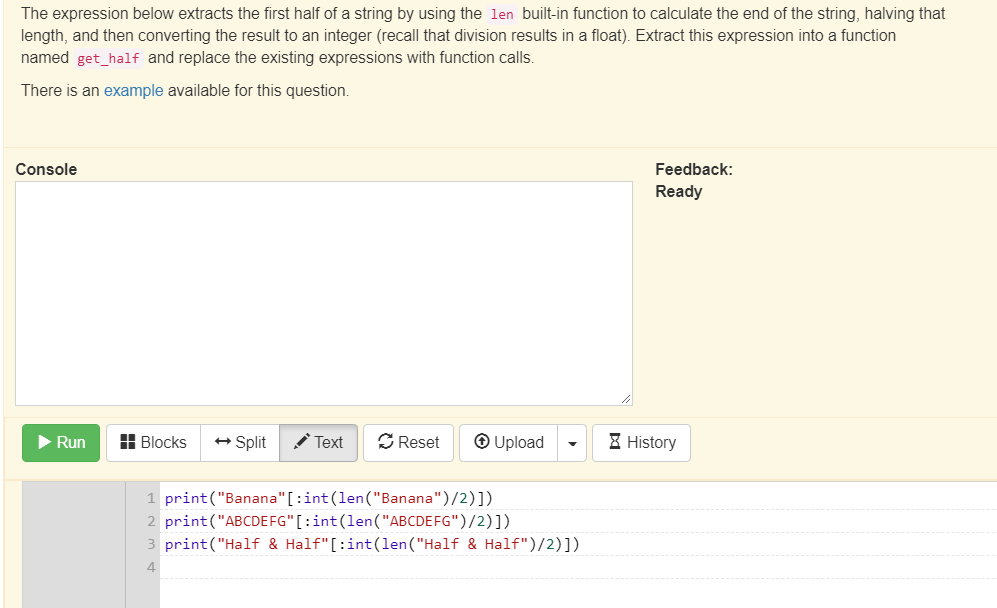997x608 pixels.
Task: Click the get_half code label in instructions
Action: tap(108, 59)
